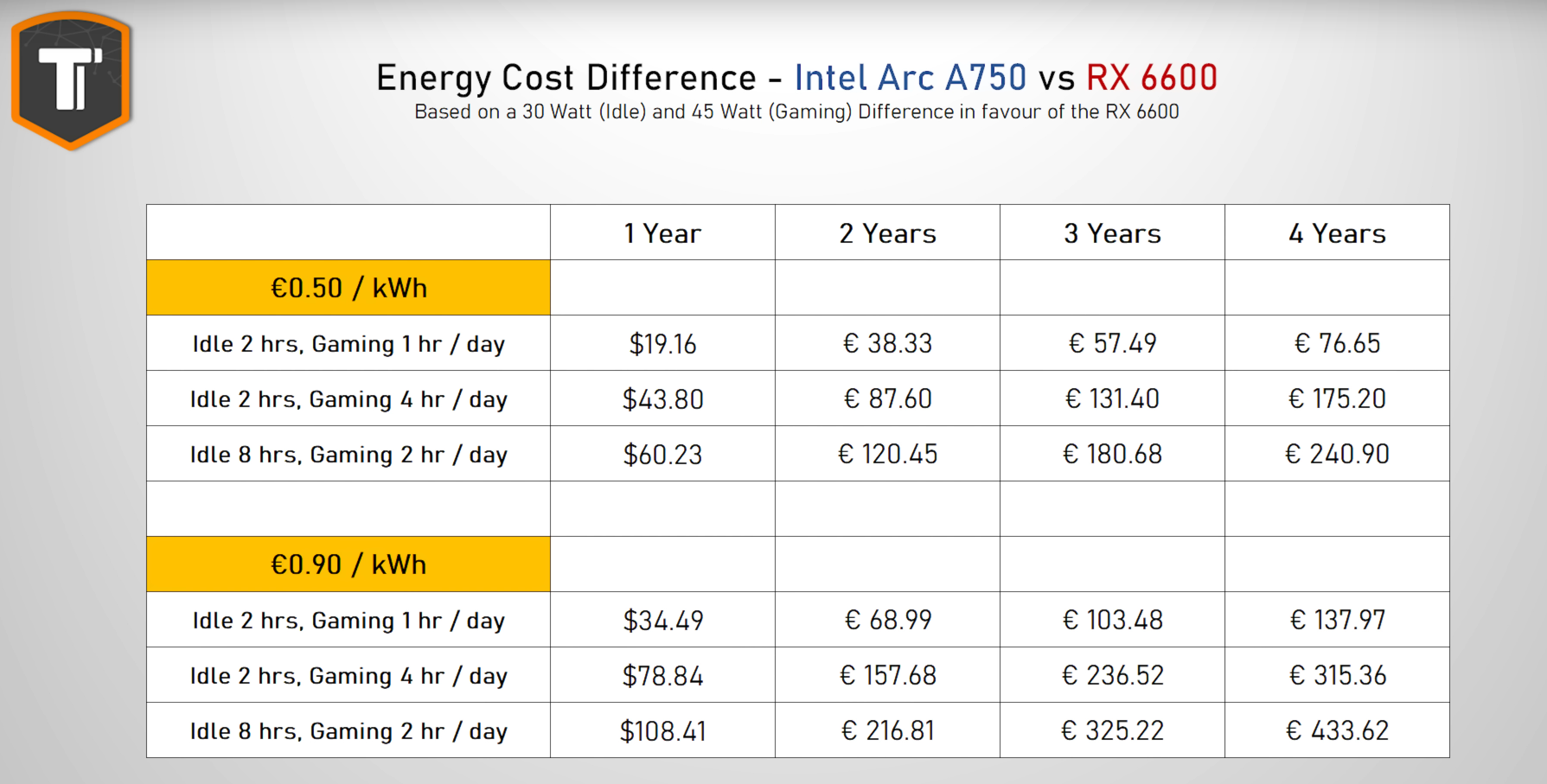Click the '$60.23' cell
The image size is (1547, 784).
tap(663, 454)
